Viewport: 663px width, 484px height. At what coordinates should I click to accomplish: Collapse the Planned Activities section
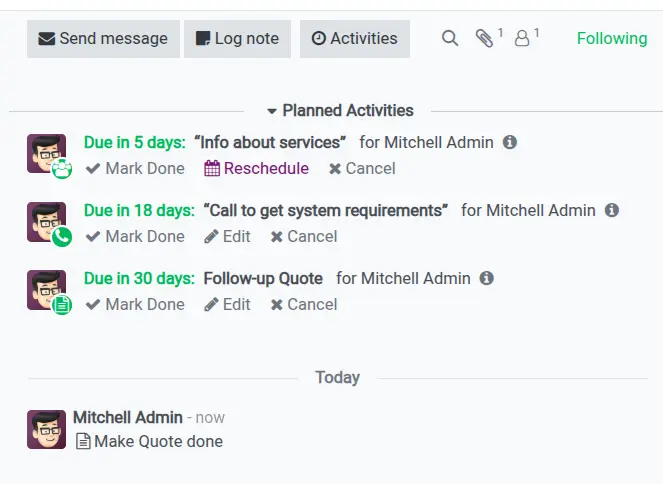tap(340, 111)
